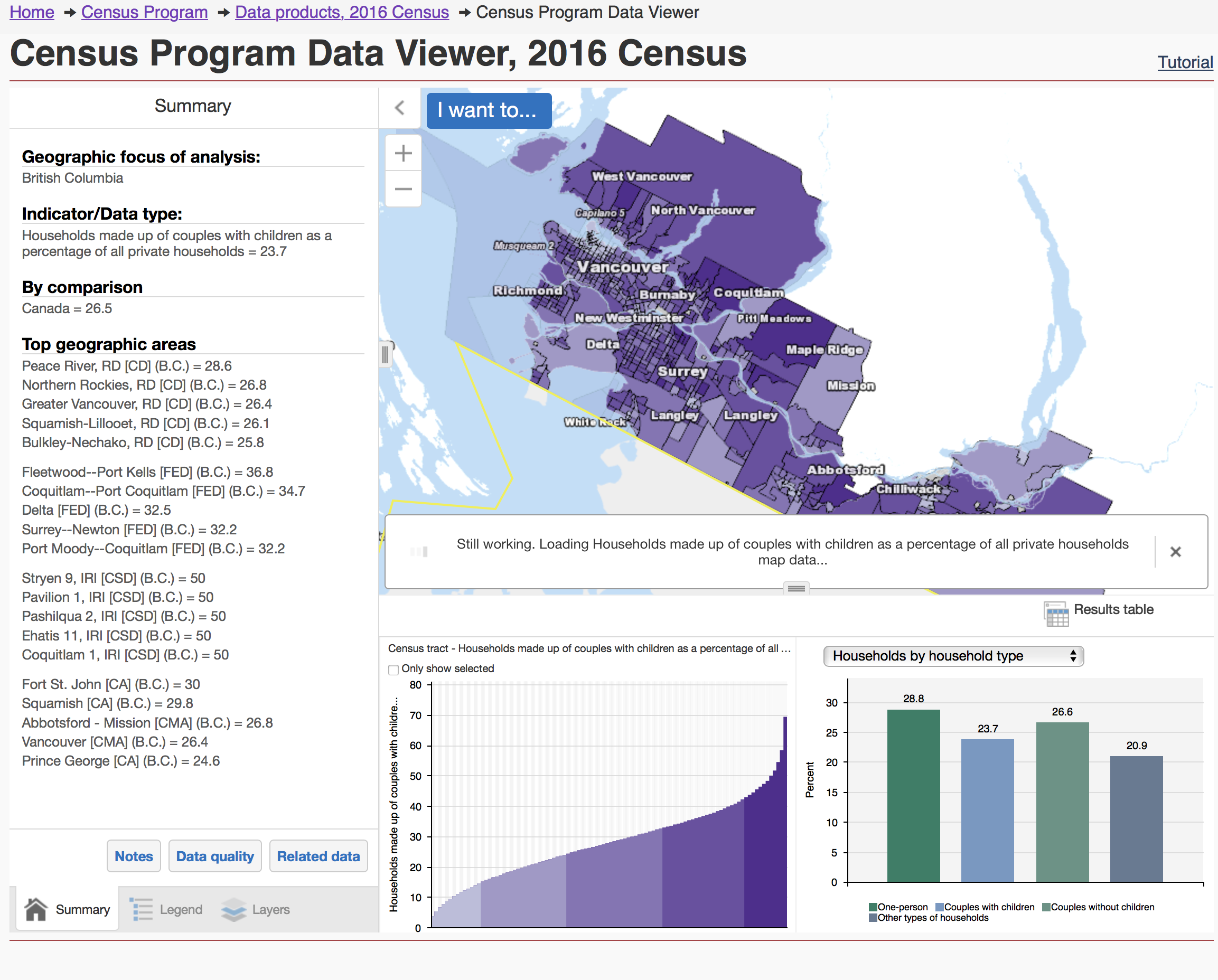Click the Summary home icon

36,909
